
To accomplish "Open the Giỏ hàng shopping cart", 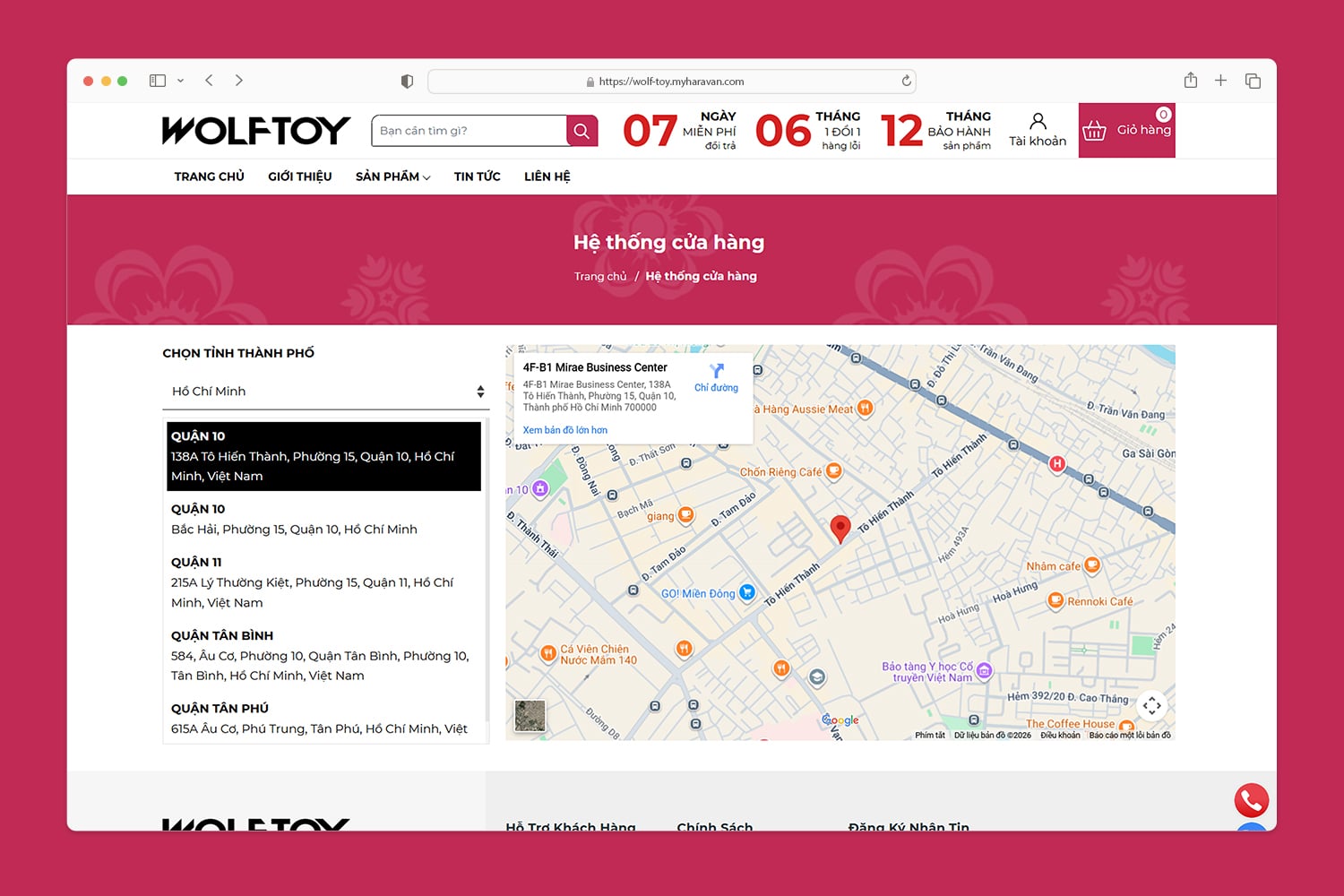I will pyautogui.click(x=1126, y=131).
